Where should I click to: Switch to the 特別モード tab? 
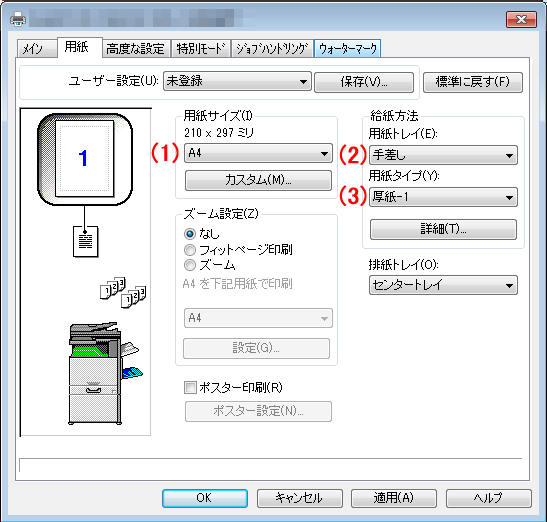tap(200, 49)
